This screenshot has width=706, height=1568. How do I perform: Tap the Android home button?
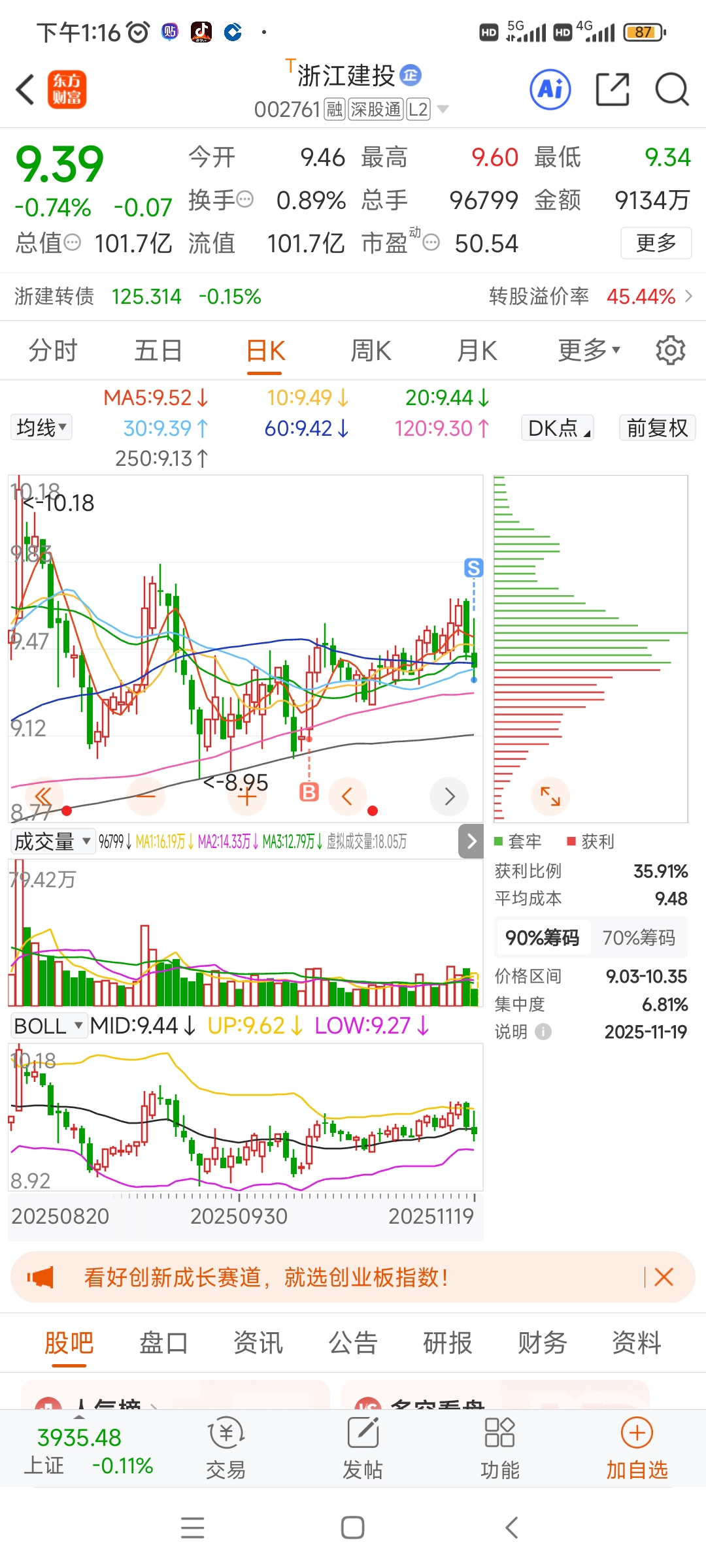[x=353, y=1527]
